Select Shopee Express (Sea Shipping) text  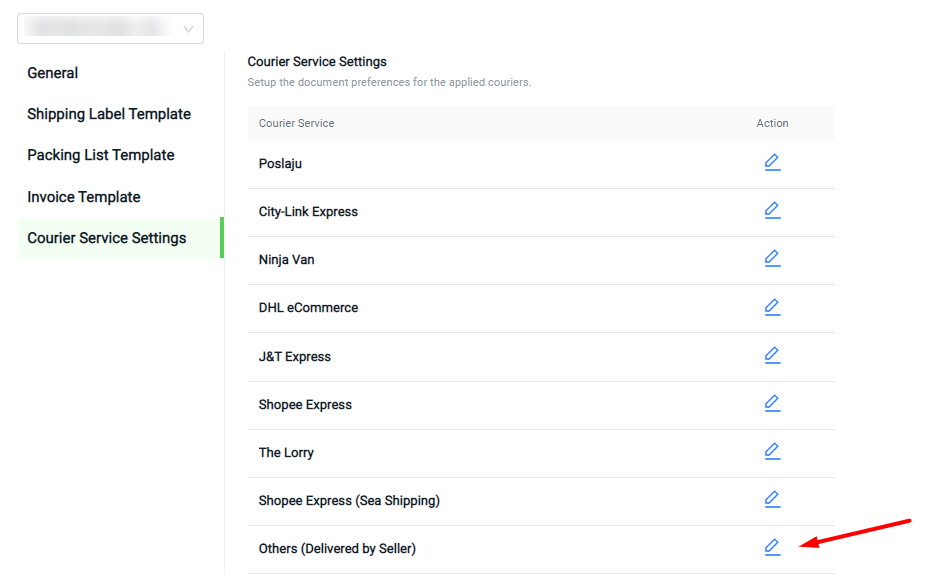coord(349,500)
